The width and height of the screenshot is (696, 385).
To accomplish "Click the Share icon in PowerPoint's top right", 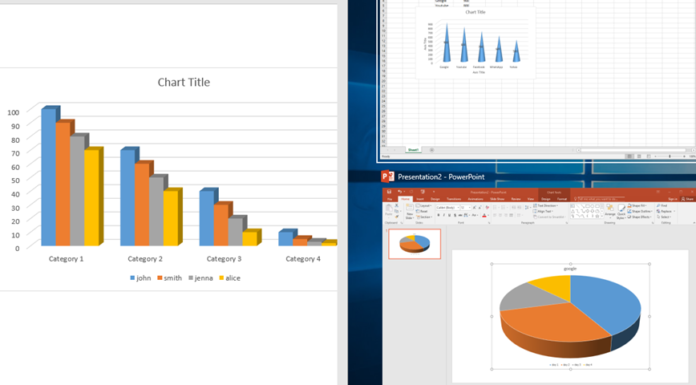I will (688, 199).
